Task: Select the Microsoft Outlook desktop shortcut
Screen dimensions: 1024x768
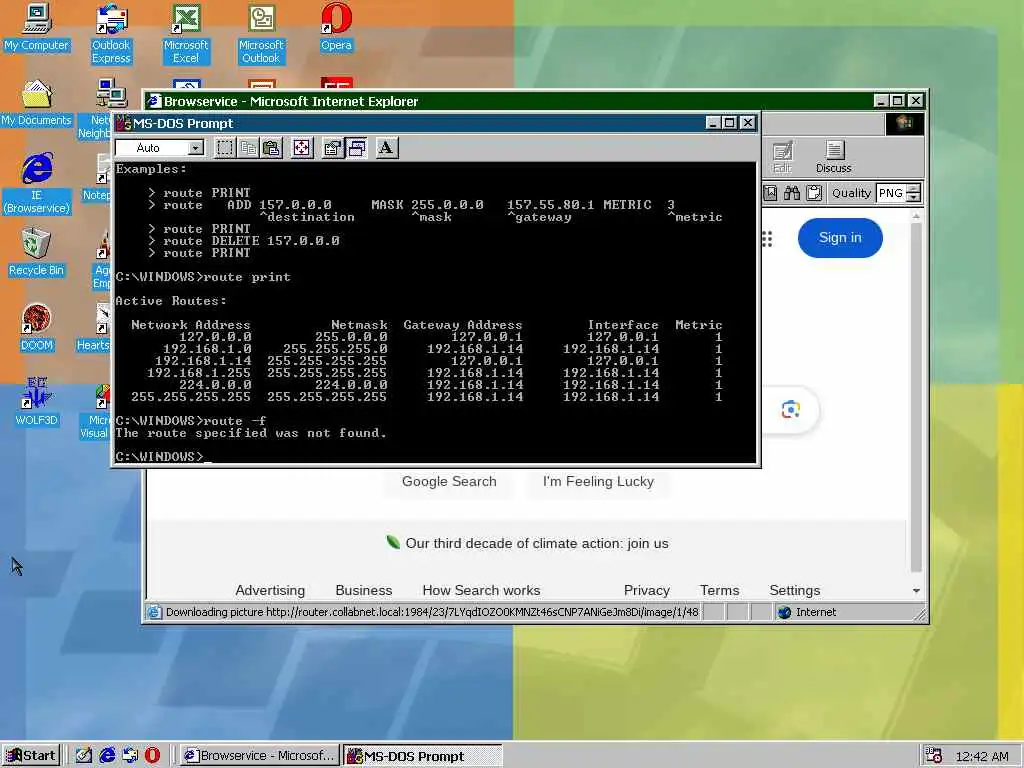Action: click(x=261, y=34)
